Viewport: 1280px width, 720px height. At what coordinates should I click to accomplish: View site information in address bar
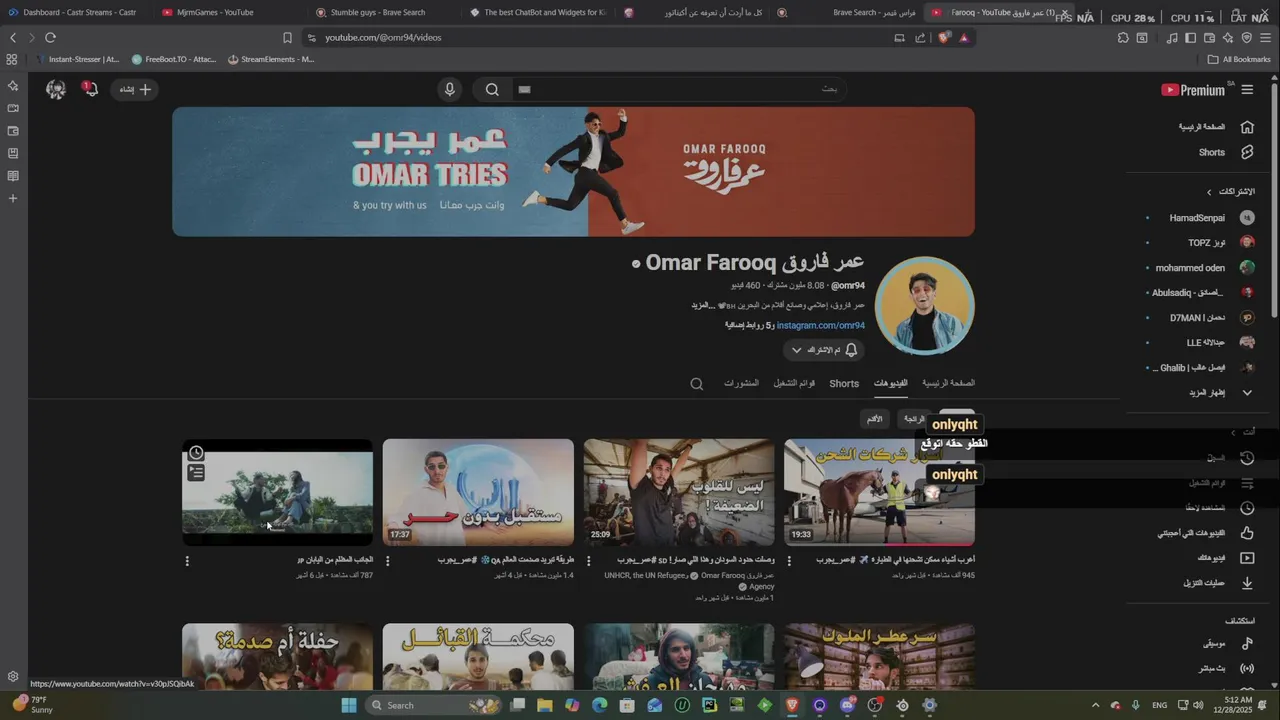point(312,37)
